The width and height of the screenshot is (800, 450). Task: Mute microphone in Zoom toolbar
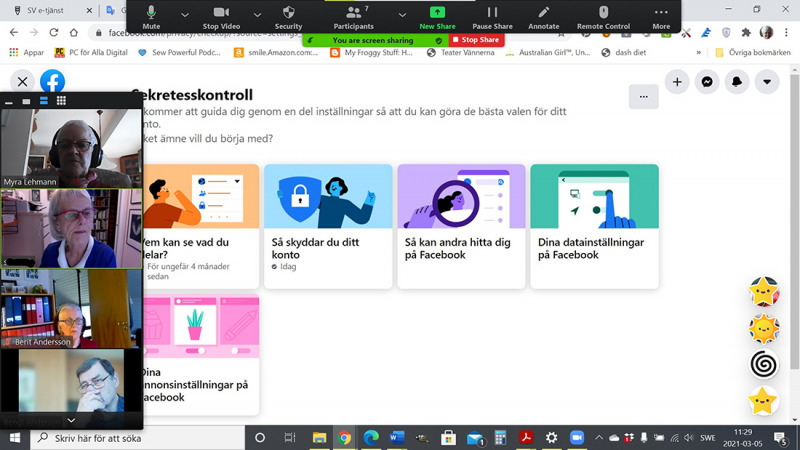coord(151,17)
